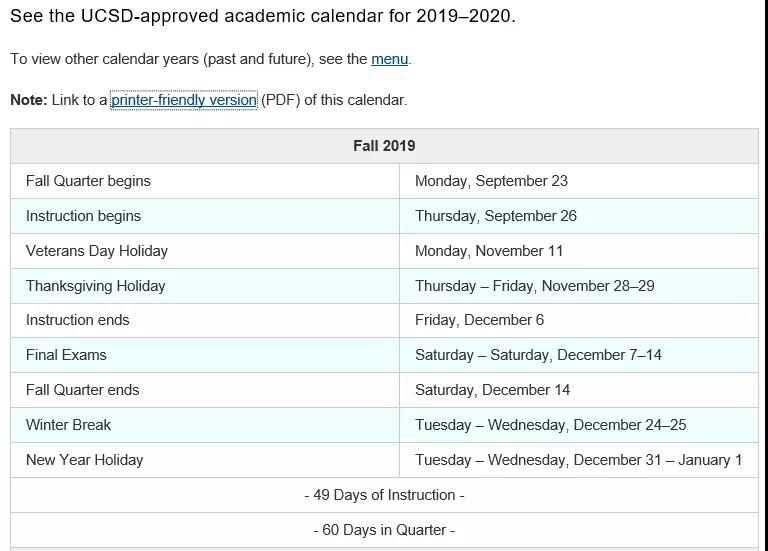This screenshot has height=551, width=768.
Task: Select the Instruction ends cell
Action: [x=205, y=320]
